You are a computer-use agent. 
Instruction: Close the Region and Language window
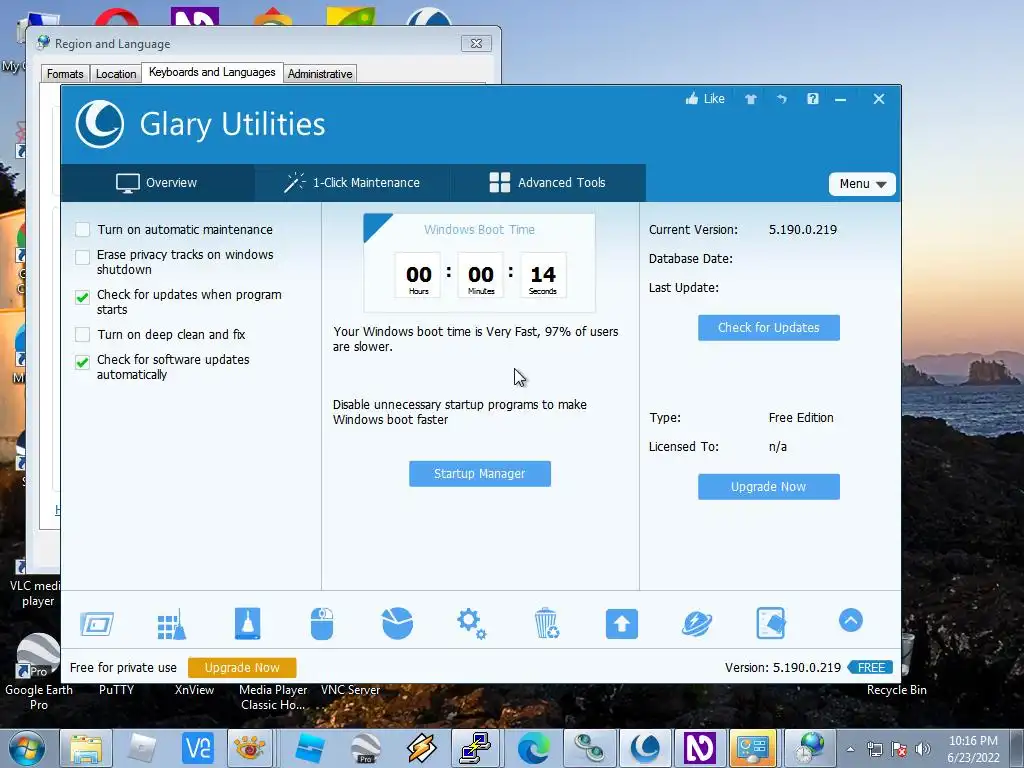point(476,44)
